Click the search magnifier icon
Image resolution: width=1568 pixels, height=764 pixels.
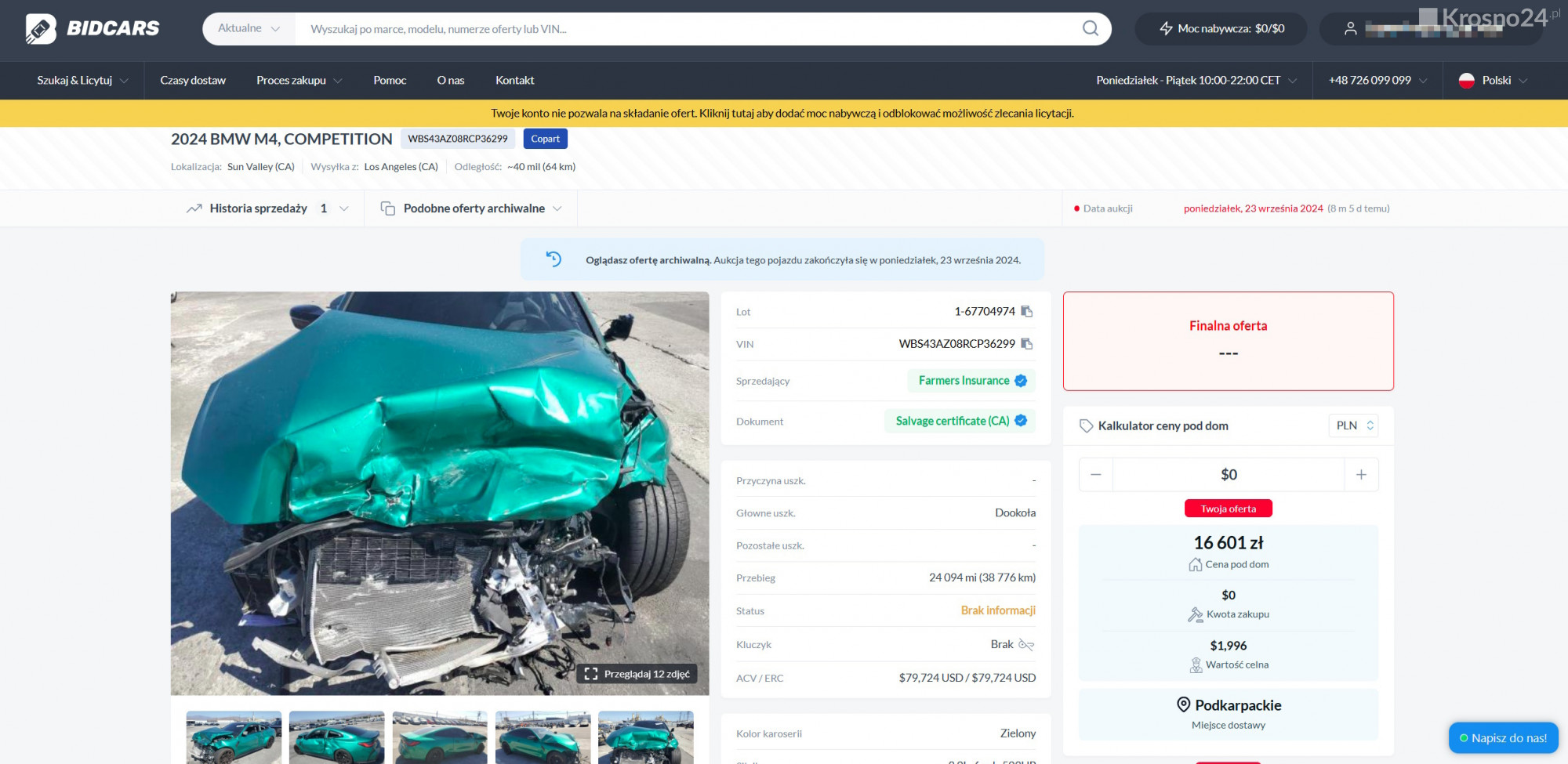1090,28
